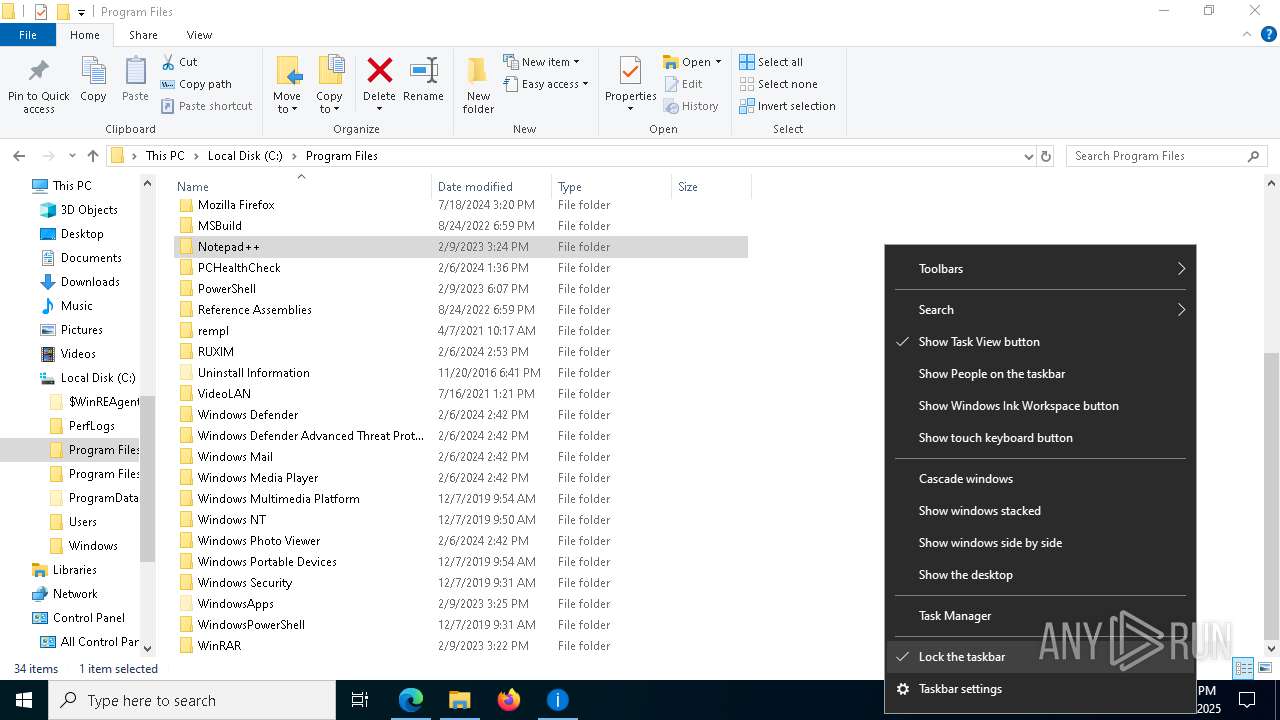Click Copy path in ribbon

click(196, 84)
